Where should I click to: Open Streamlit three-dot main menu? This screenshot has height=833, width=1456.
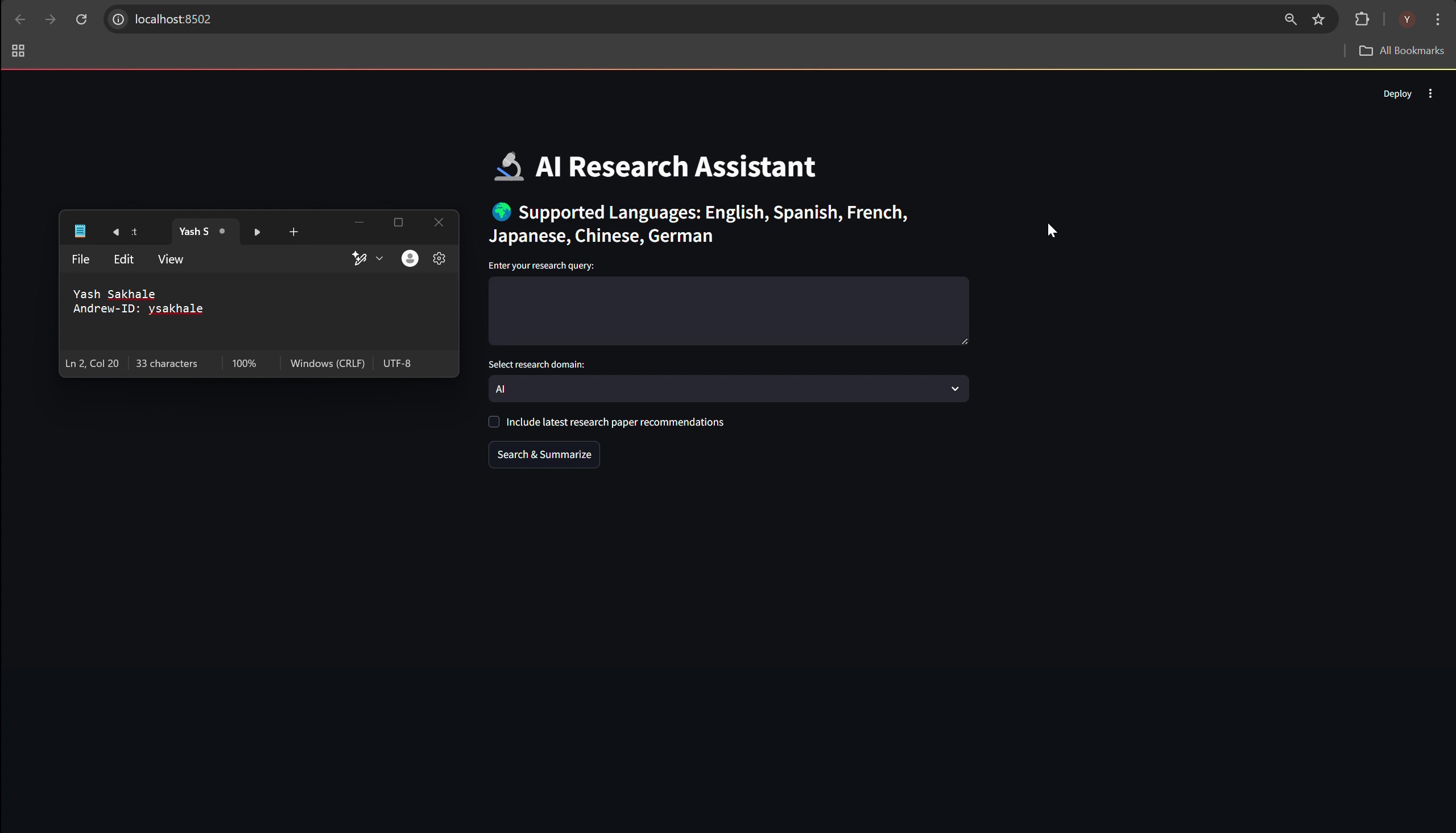(x=1430, y=94)
